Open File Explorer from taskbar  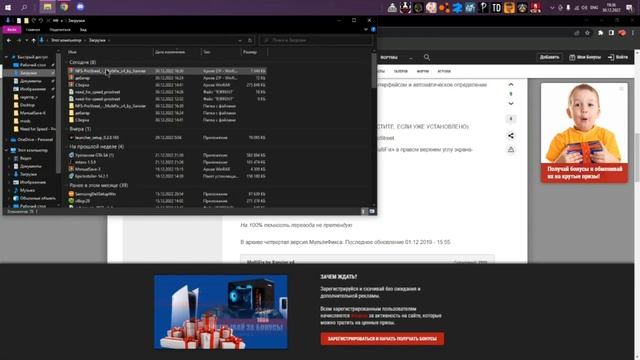pos(47,7)
